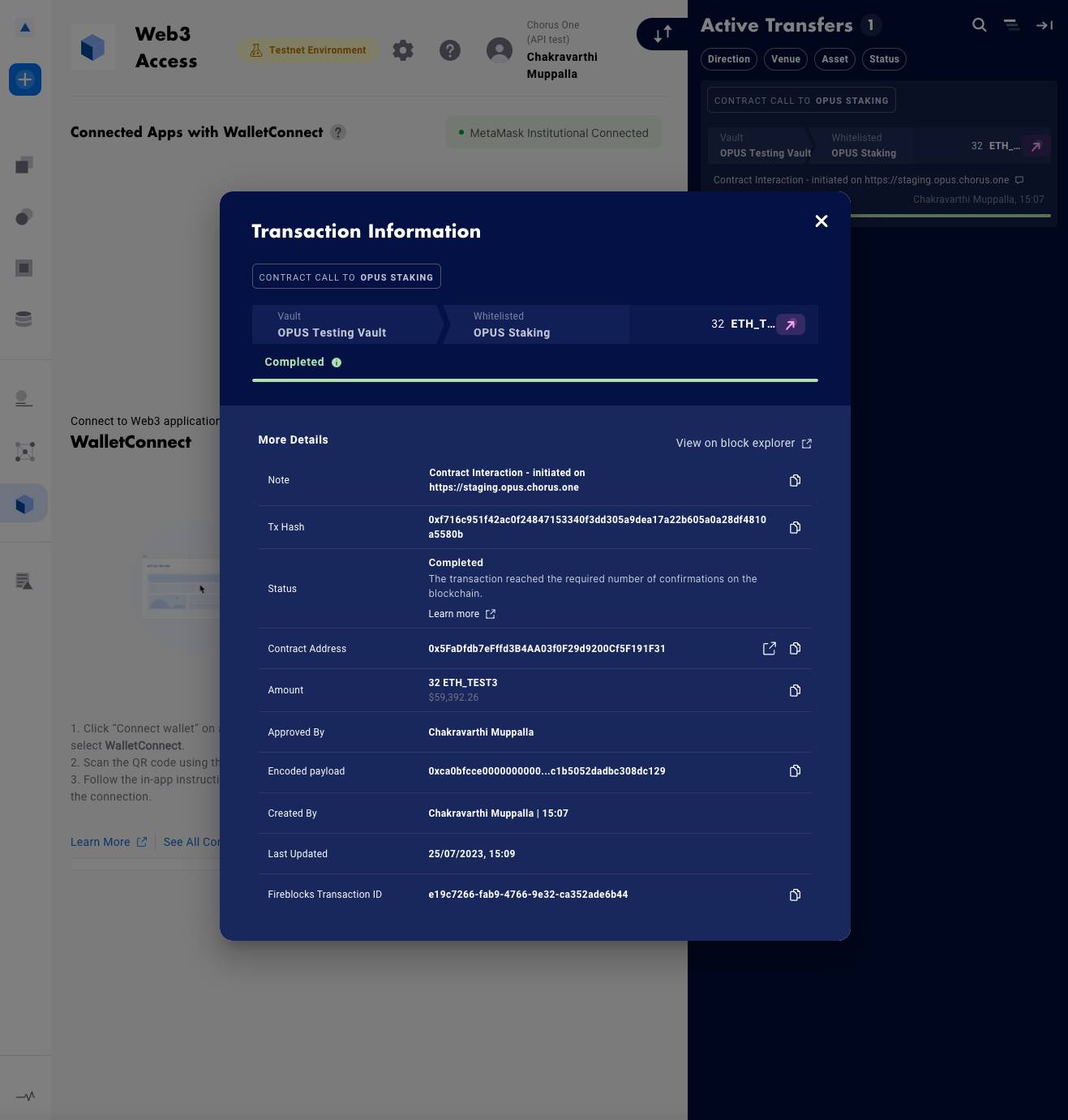The image size is (1068, 1120).
Task: Open the contract address in an external explorer
Action: [x=769, y=648]
